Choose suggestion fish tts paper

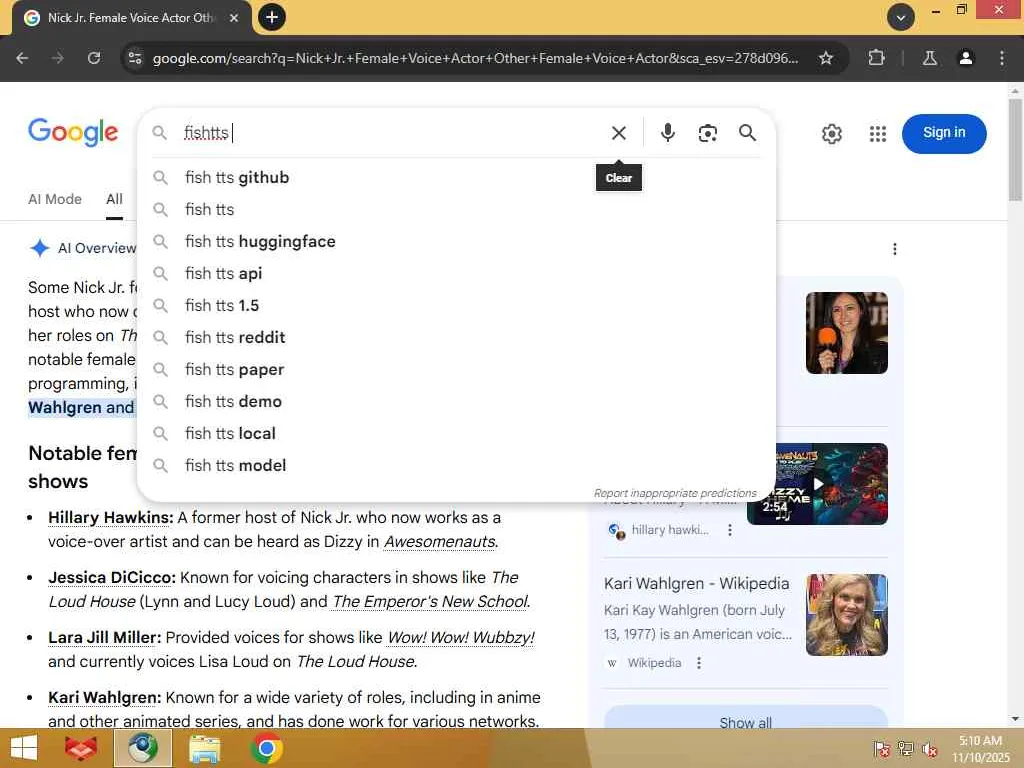coord(456,370)
